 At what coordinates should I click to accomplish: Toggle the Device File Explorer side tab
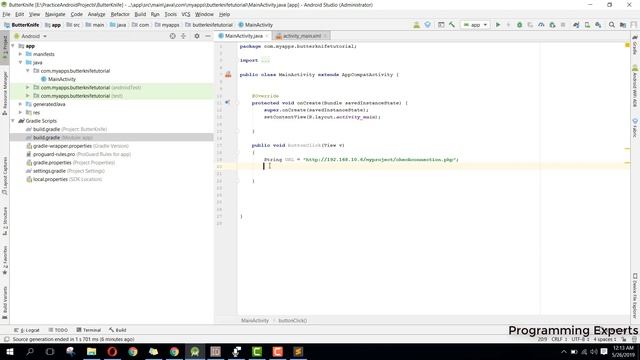click(635, 296)
